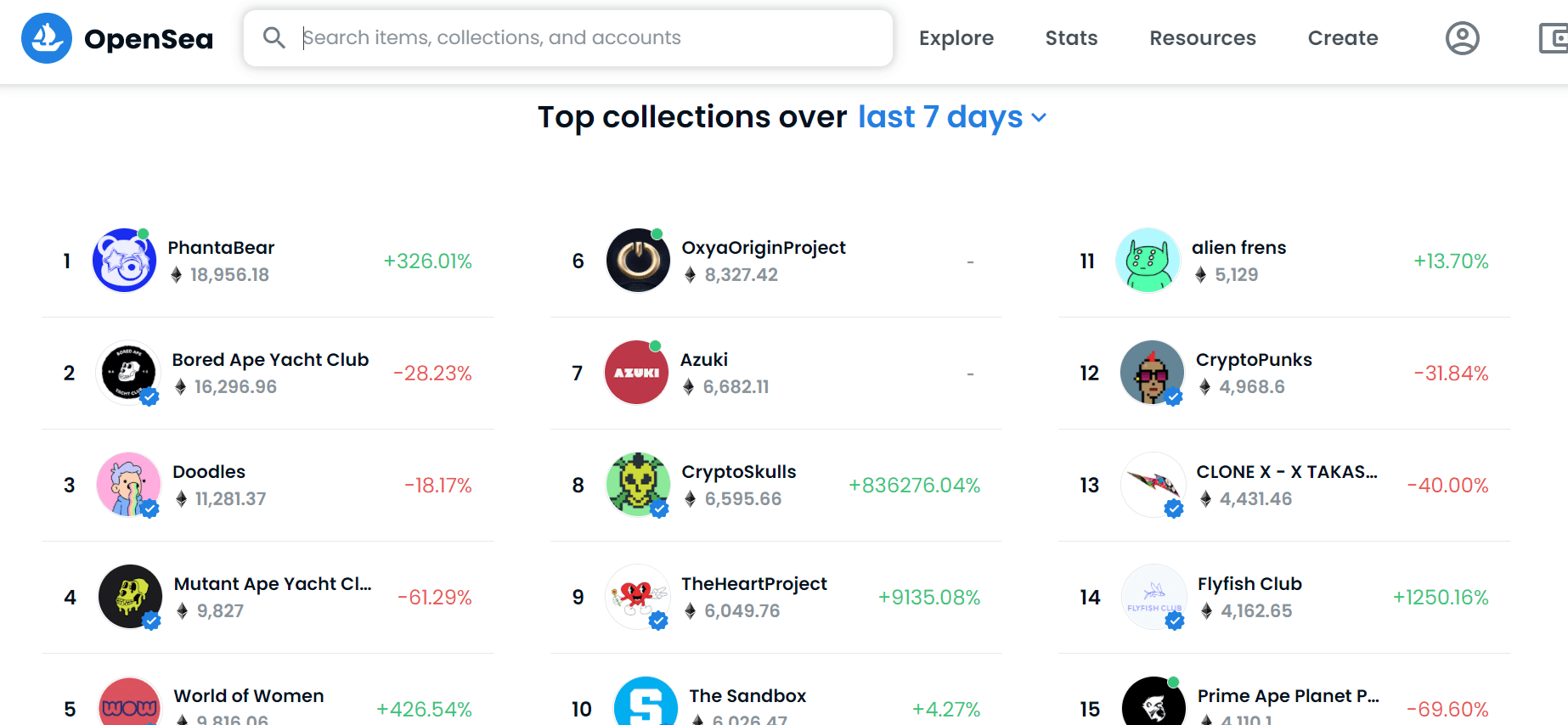Viewport: 1568px width, 725px height.
Task: Click the +426.54% change value
Action: (x=425, y=710)
